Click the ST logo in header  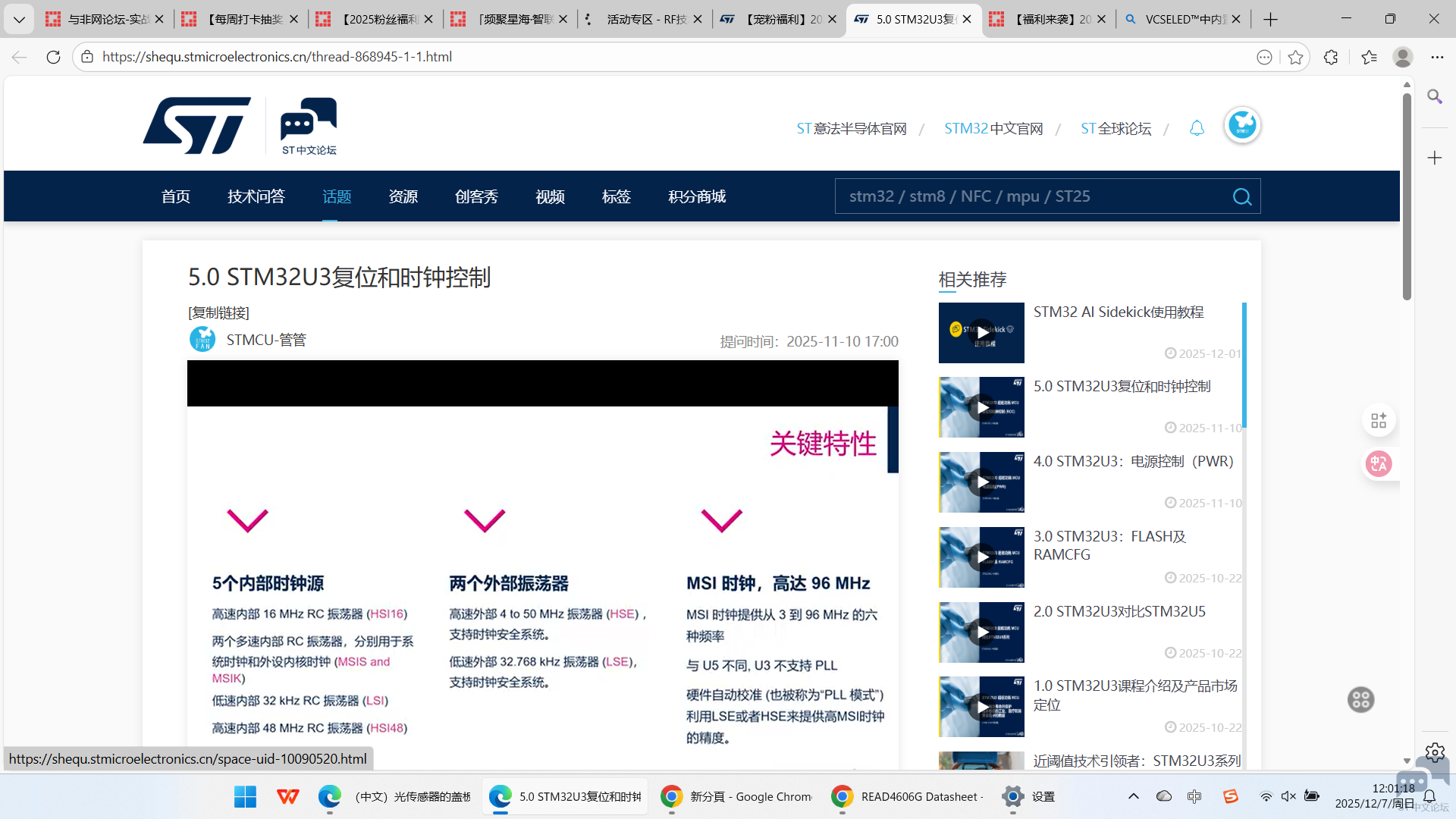point(196,126)
